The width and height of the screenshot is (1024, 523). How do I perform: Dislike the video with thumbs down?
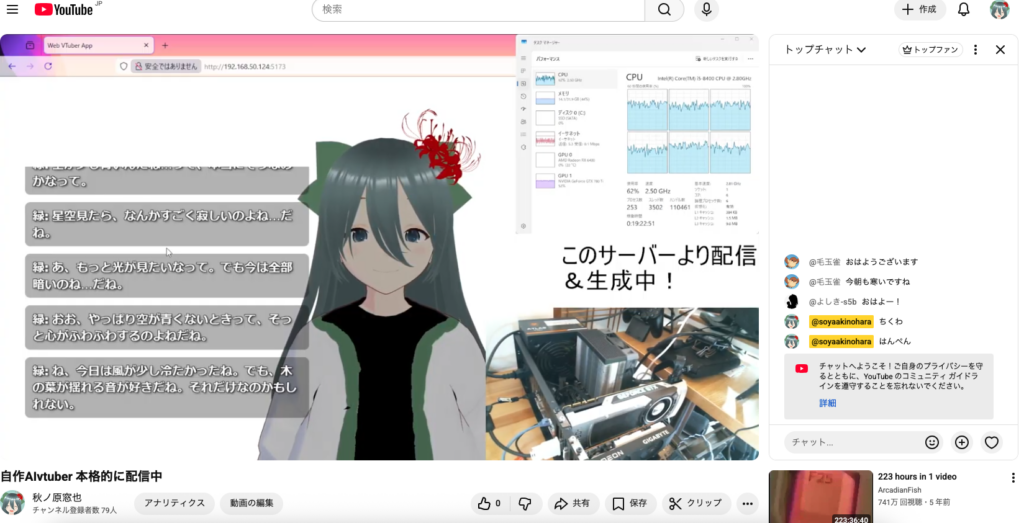click(x=524, y=503)
